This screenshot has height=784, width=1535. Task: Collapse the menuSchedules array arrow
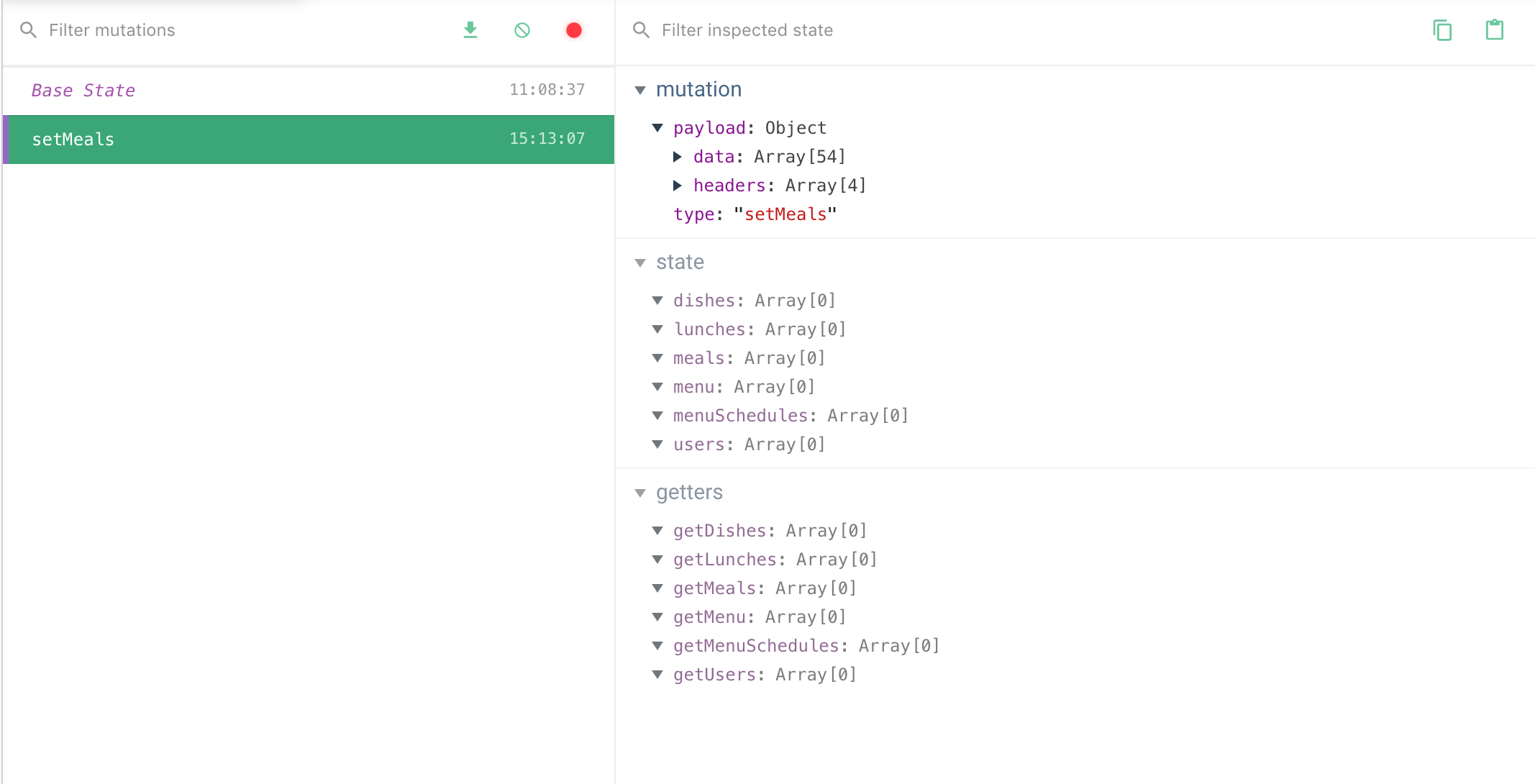pyautogui.click(x=657, y=416)
